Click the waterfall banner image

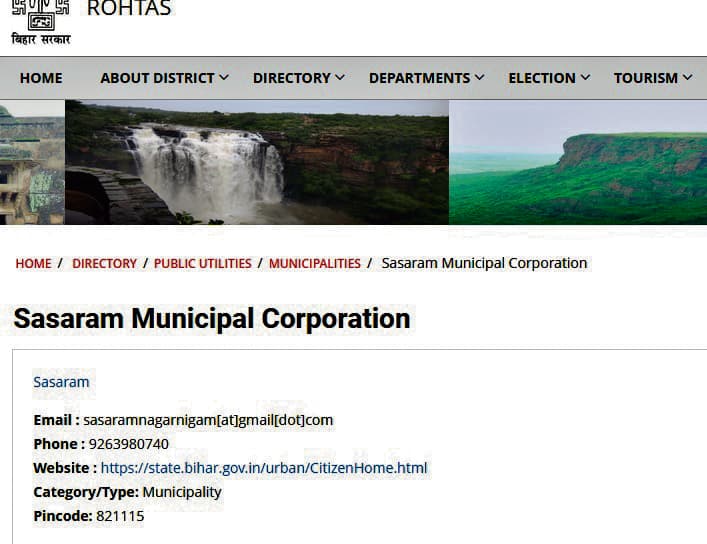coord(256,162)
